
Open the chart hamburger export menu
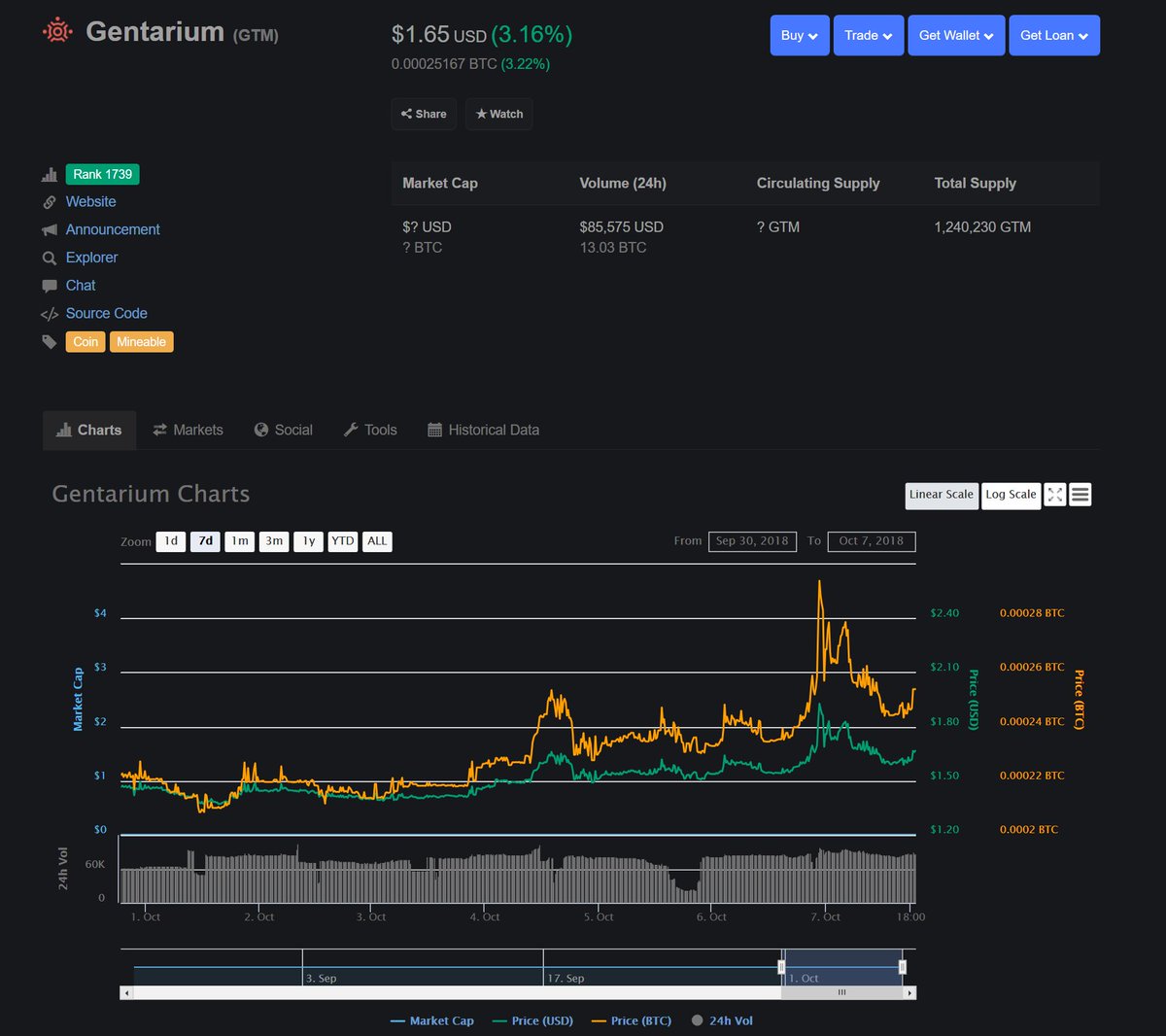pos(1080,495)
